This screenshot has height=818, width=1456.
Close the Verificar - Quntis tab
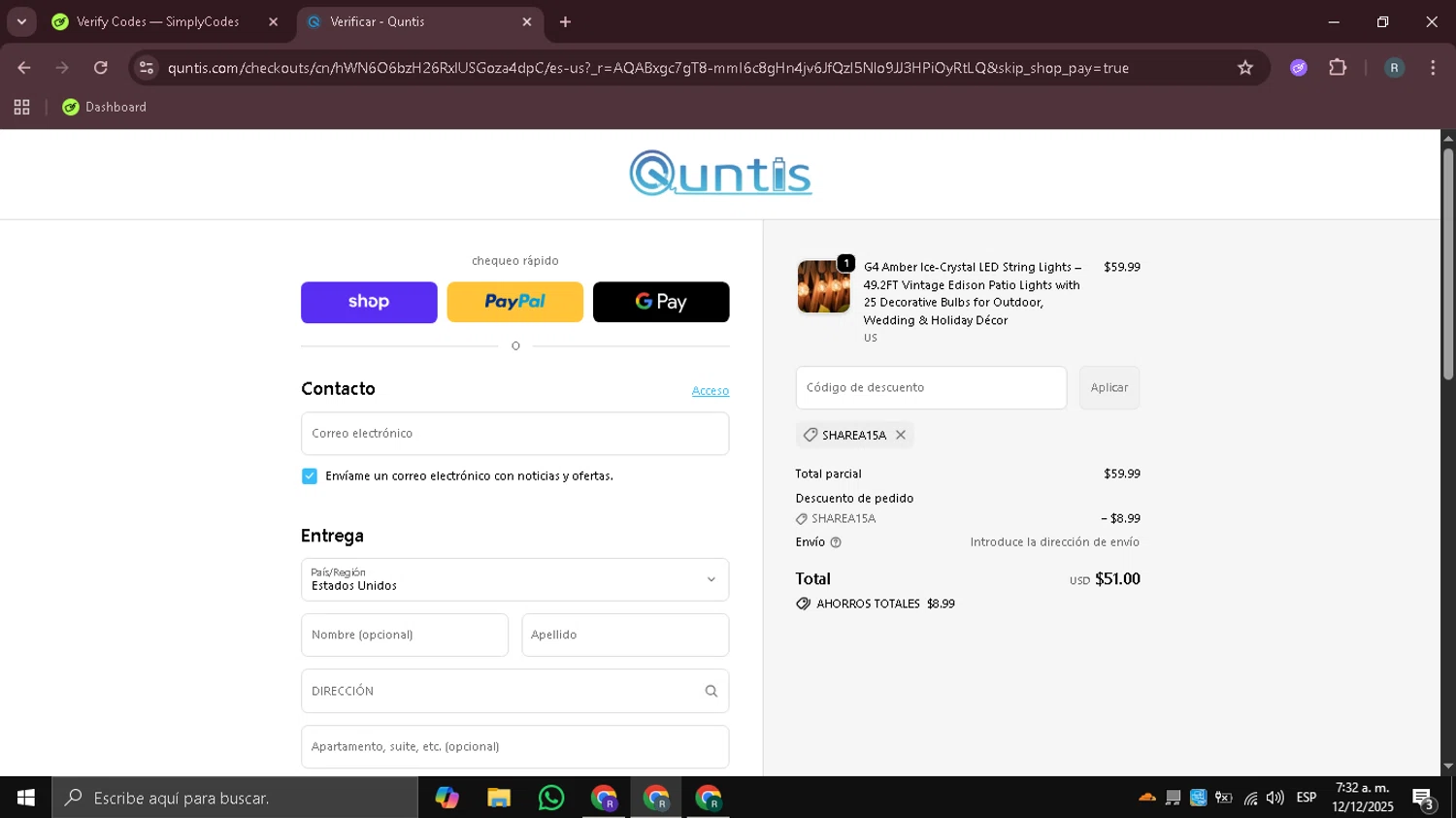527,21
